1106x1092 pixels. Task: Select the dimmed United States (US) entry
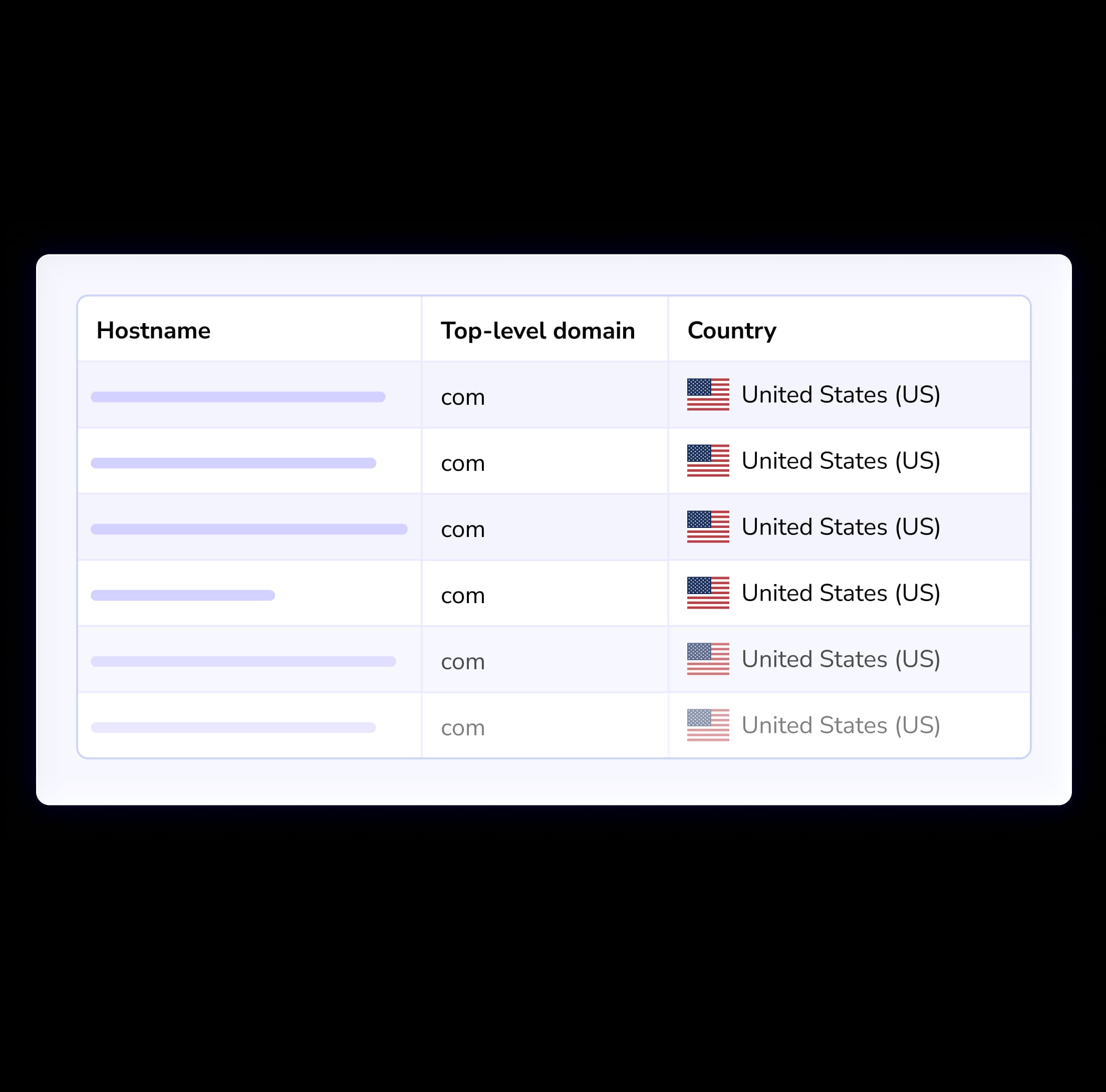[x=840, y=725]
